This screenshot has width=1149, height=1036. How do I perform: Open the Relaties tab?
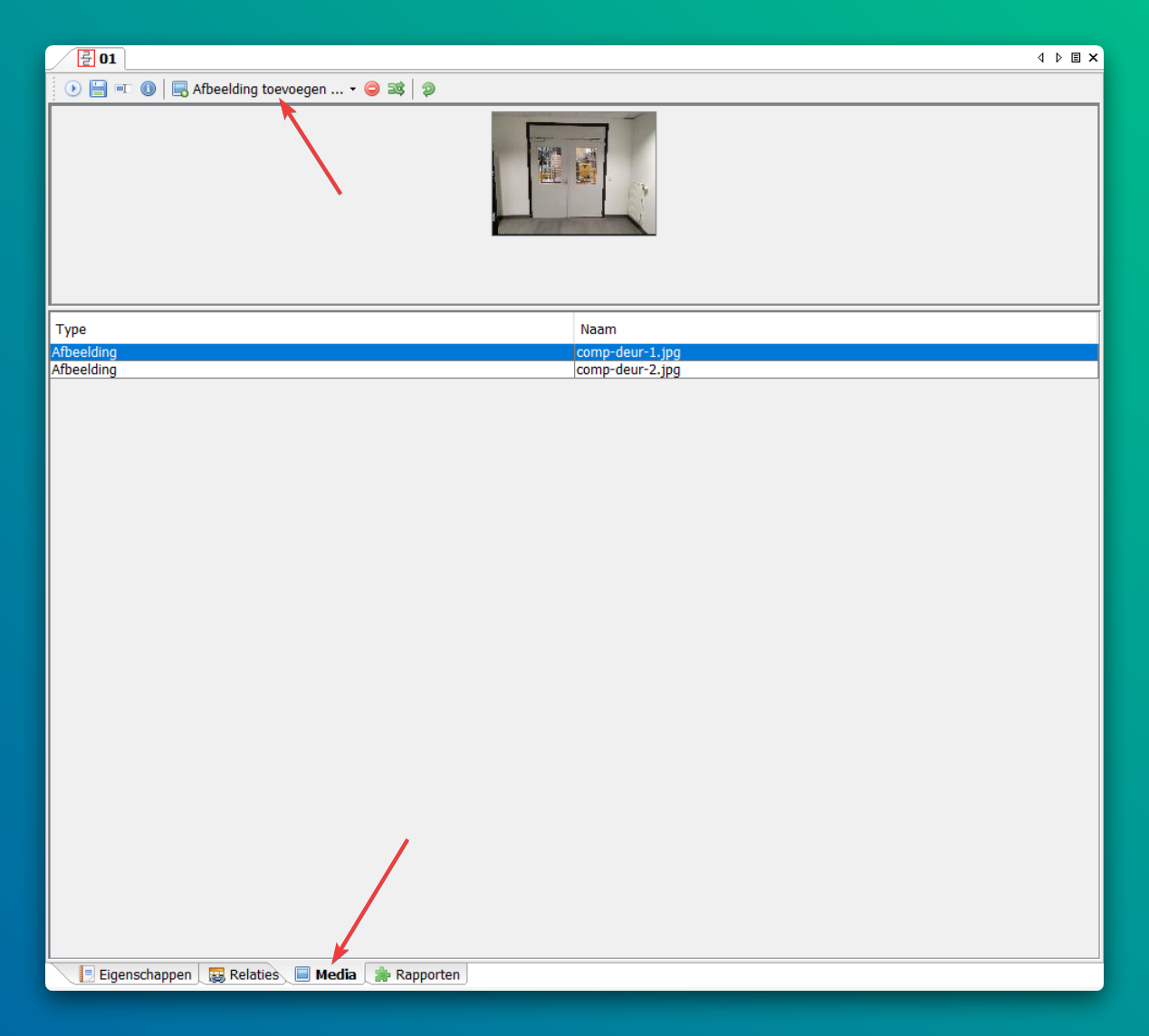pyautogui.click(x=244, y=974)
